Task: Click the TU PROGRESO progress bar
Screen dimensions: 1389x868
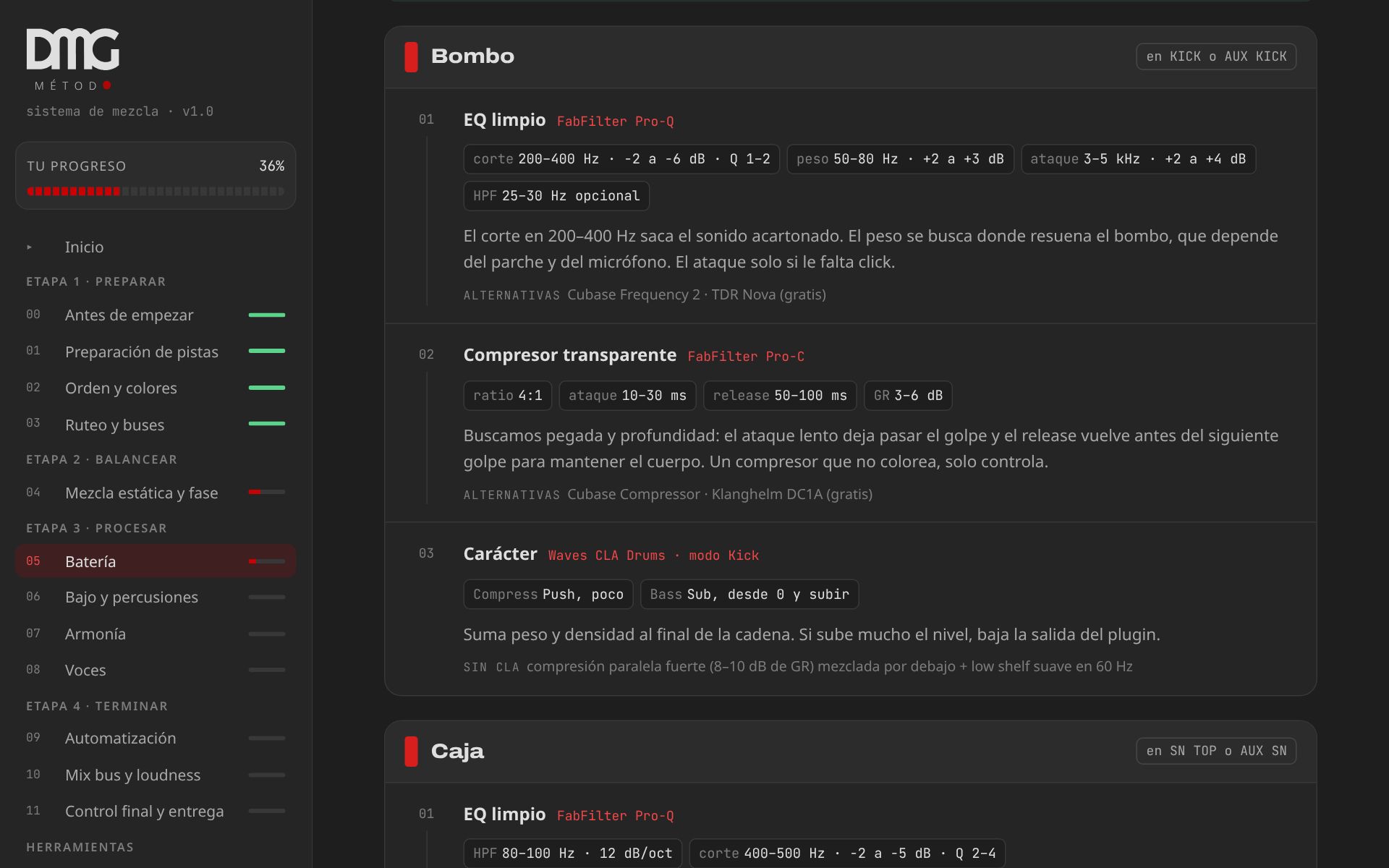Action: point(156,192)
